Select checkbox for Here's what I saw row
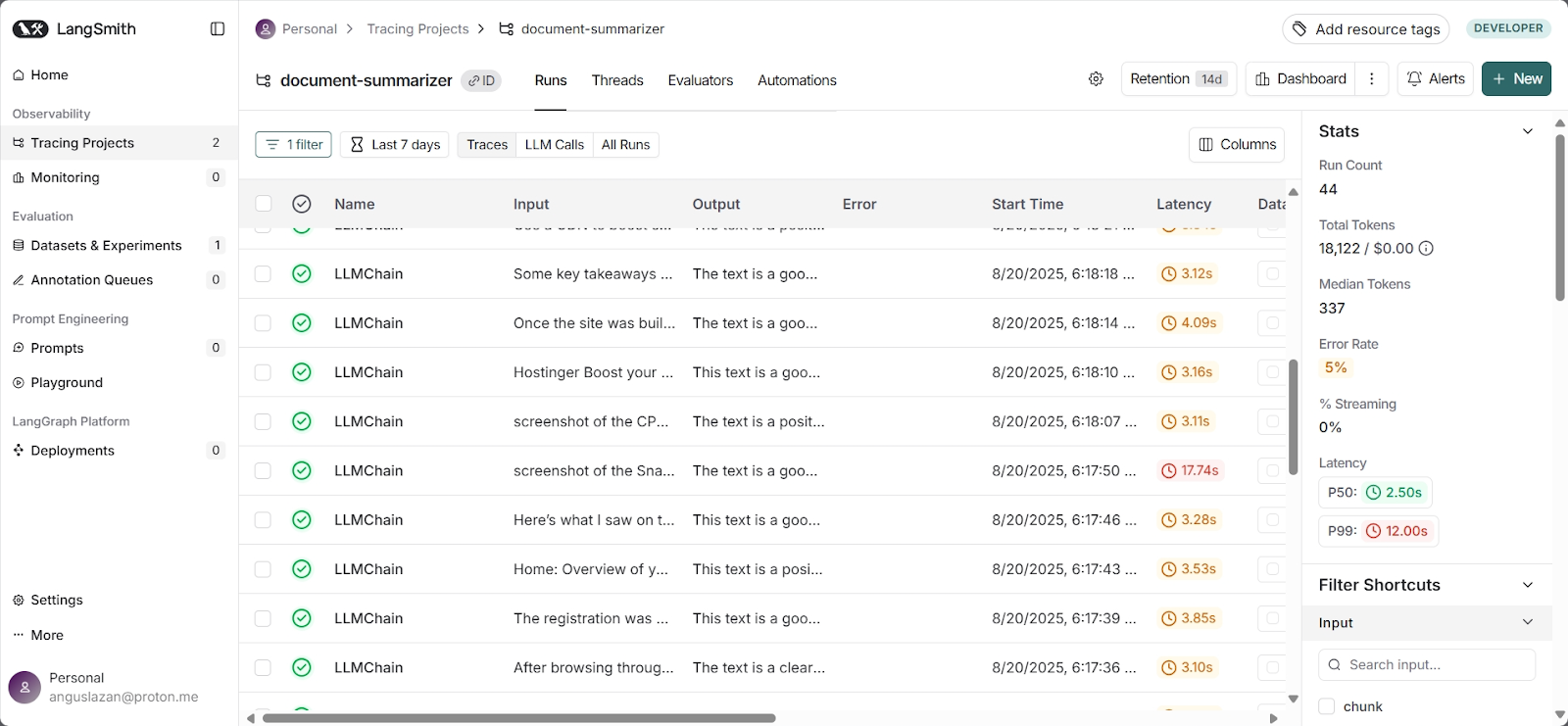Viewport: 1568px width, 726px height. 263,520
